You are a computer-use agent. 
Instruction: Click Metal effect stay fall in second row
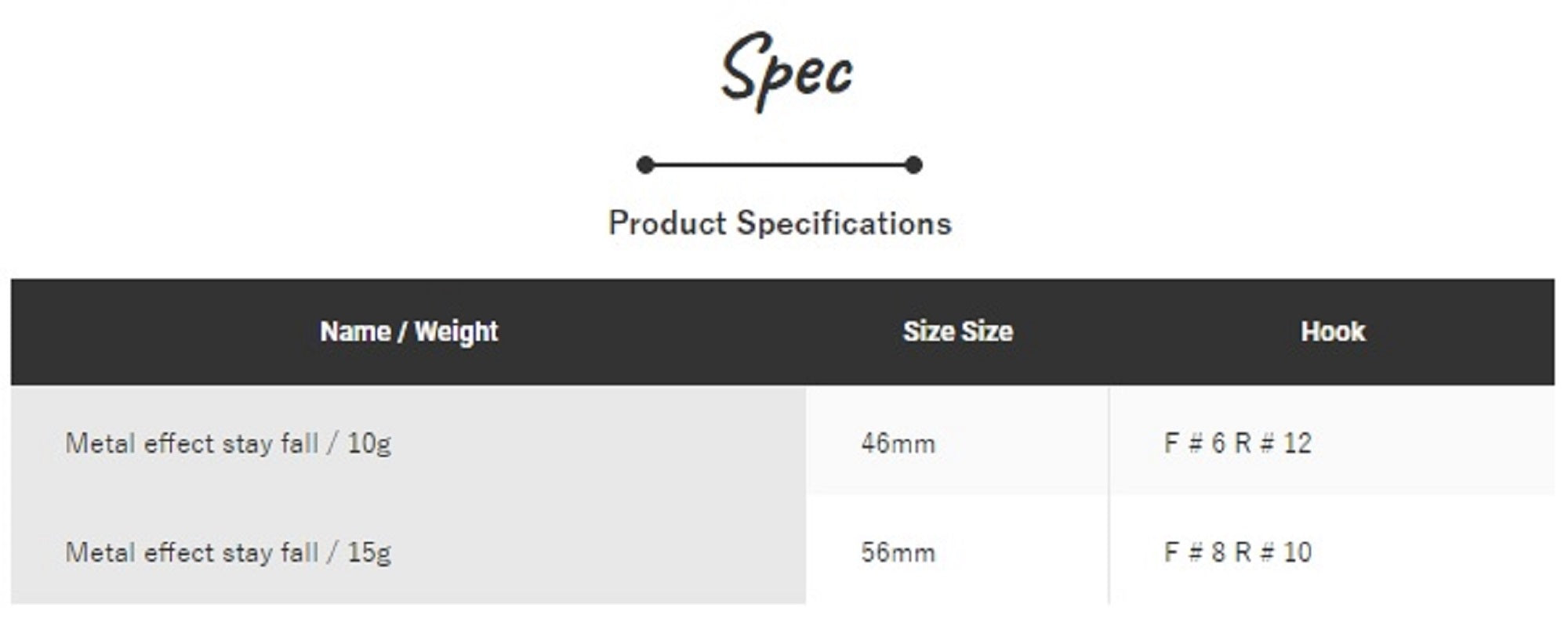pyautogui.click(x=191, y=553)
